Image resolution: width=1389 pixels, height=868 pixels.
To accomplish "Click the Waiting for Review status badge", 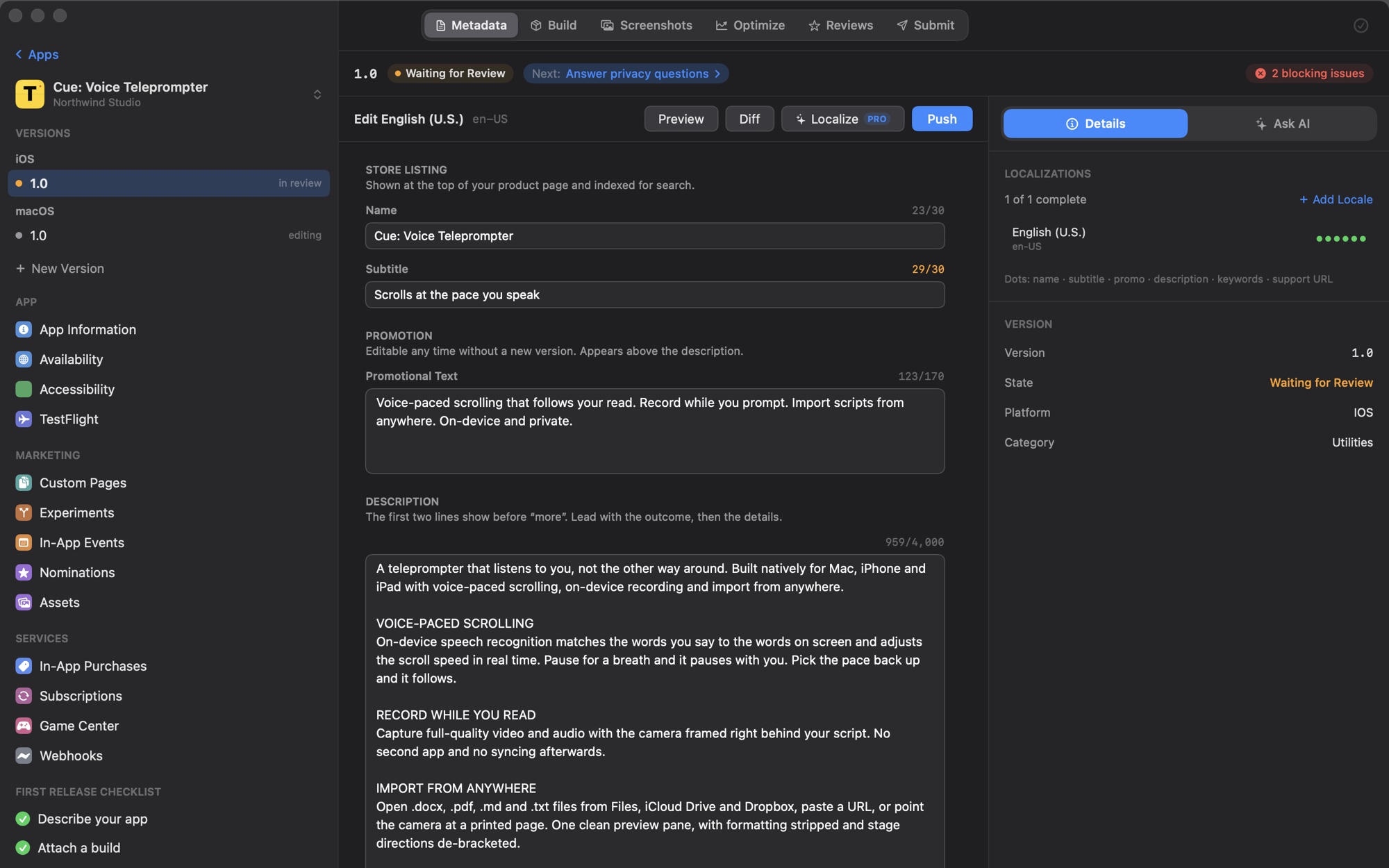I will tap(450, 74).
